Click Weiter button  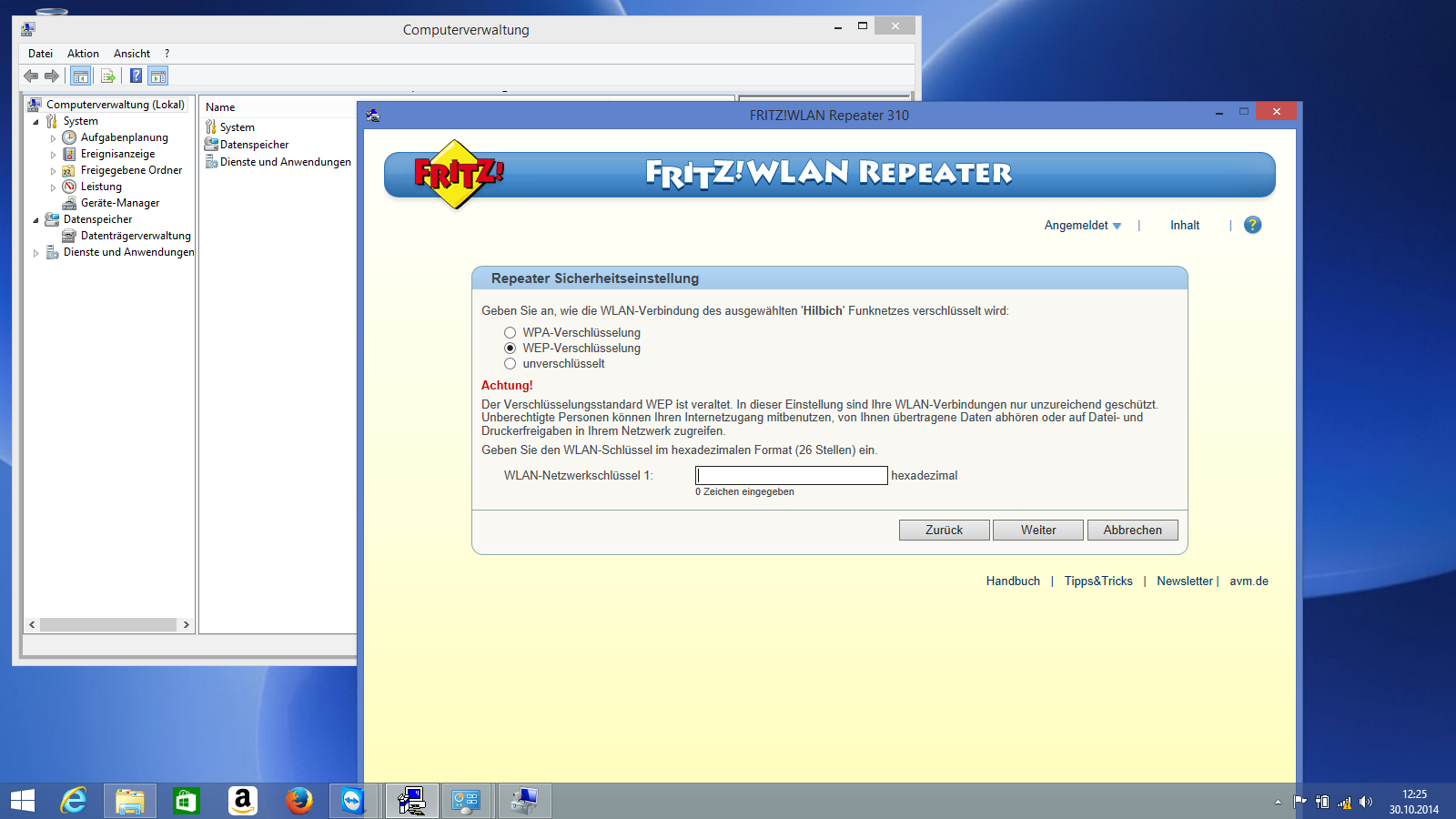click(1038, 530)
